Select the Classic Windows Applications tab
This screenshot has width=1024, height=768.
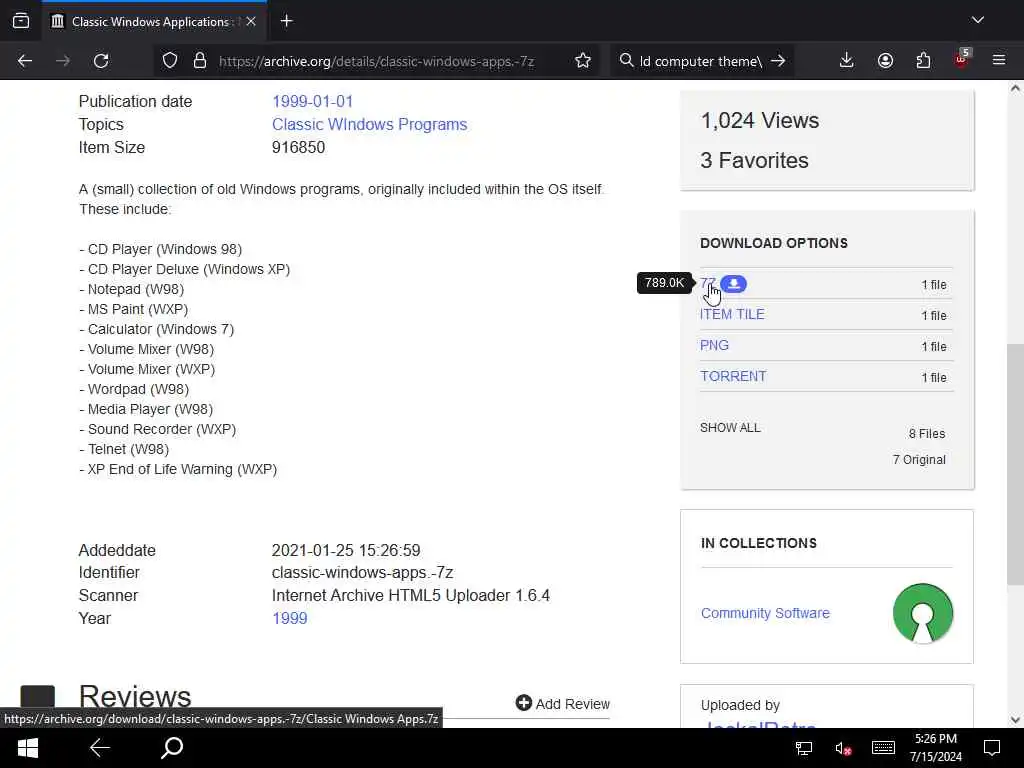pyautogui.click(x=154, y=21)
